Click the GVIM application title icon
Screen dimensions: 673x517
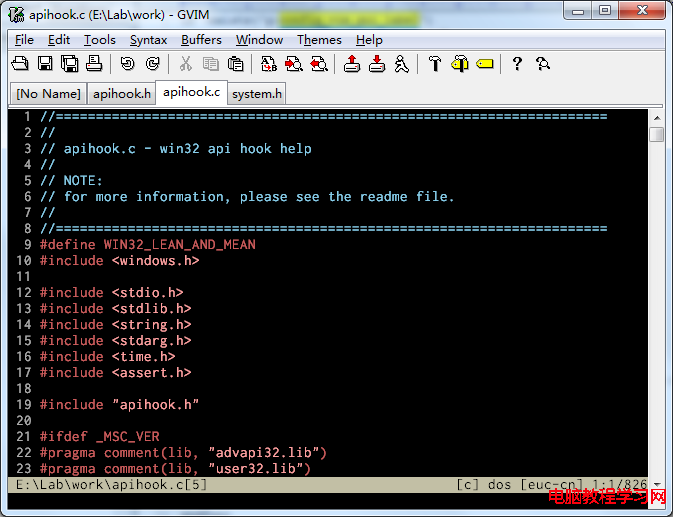tap(17, 15)
